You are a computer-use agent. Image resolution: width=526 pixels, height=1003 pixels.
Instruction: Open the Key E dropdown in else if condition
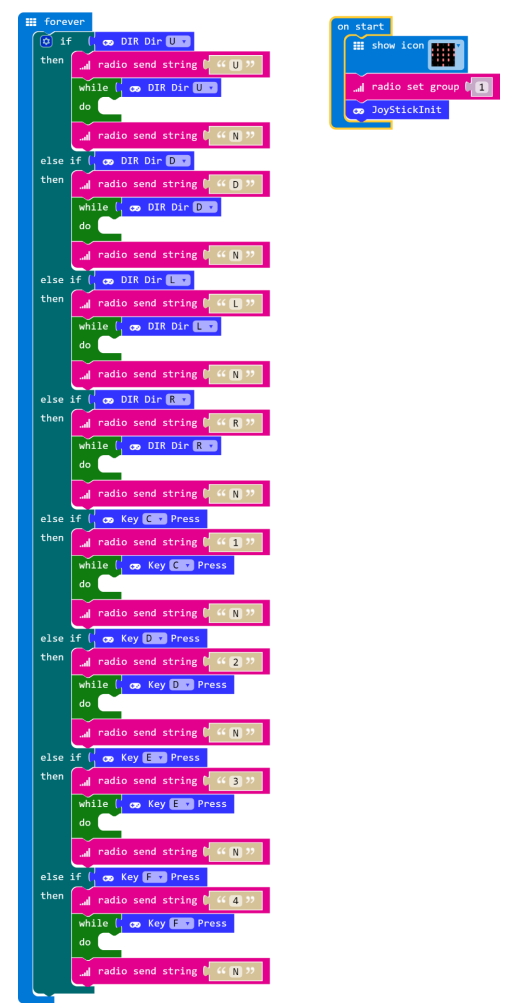(154, 757)
